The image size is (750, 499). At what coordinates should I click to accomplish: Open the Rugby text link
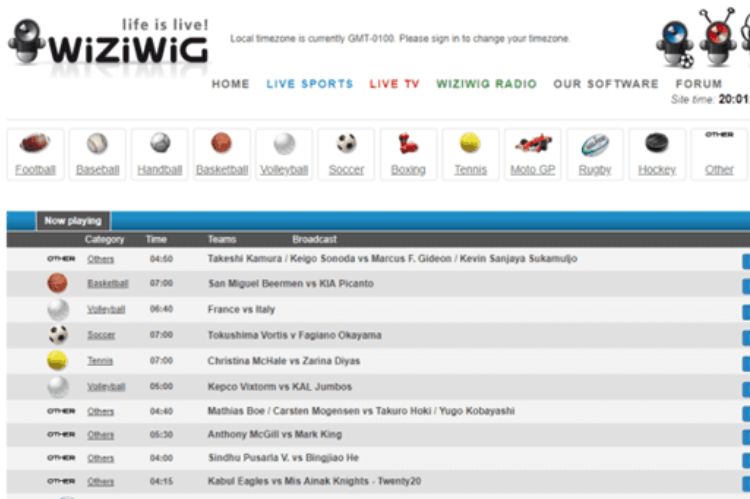[595, 170]
